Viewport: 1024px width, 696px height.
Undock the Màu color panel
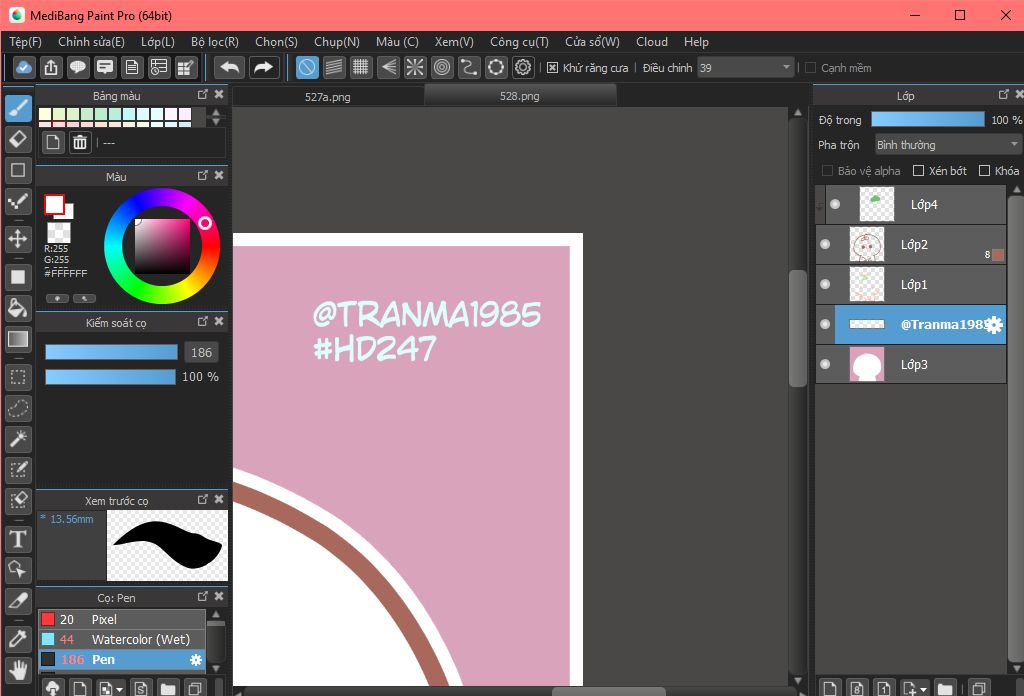pos(203,176)
